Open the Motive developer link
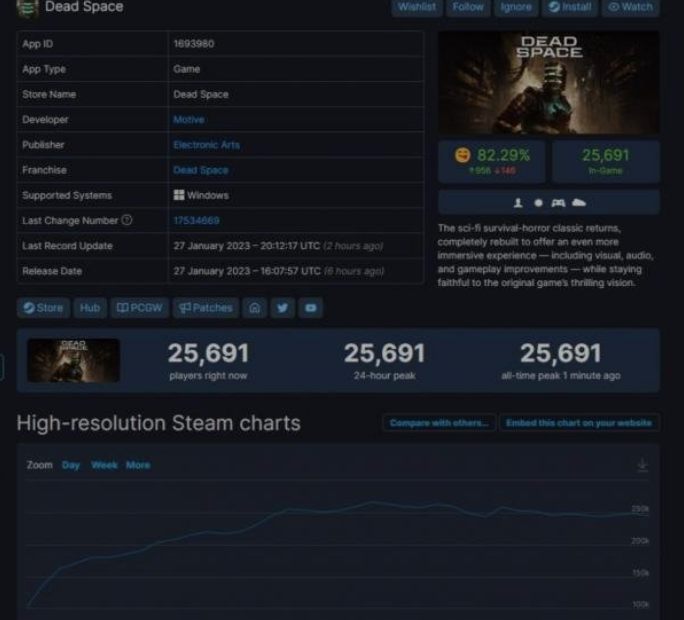This screenshot has width=684, height=620. pos(188,120)
